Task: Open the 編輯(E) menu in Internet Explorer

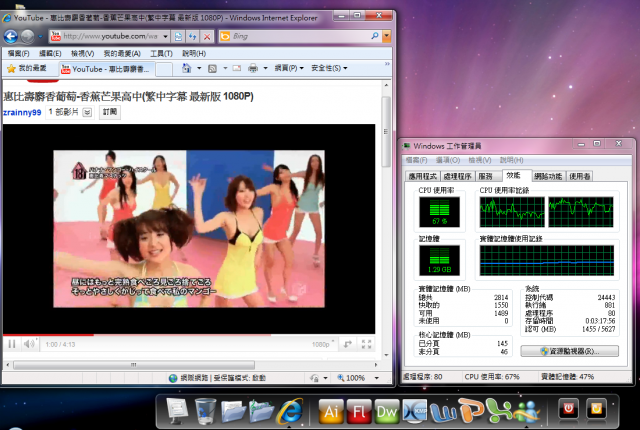Action: coord(50,53)
